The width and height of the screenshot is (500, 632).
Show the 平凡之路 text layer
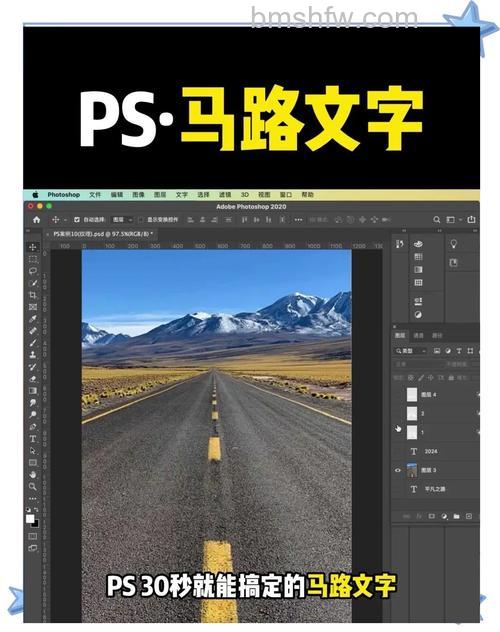tap(398, 489)
